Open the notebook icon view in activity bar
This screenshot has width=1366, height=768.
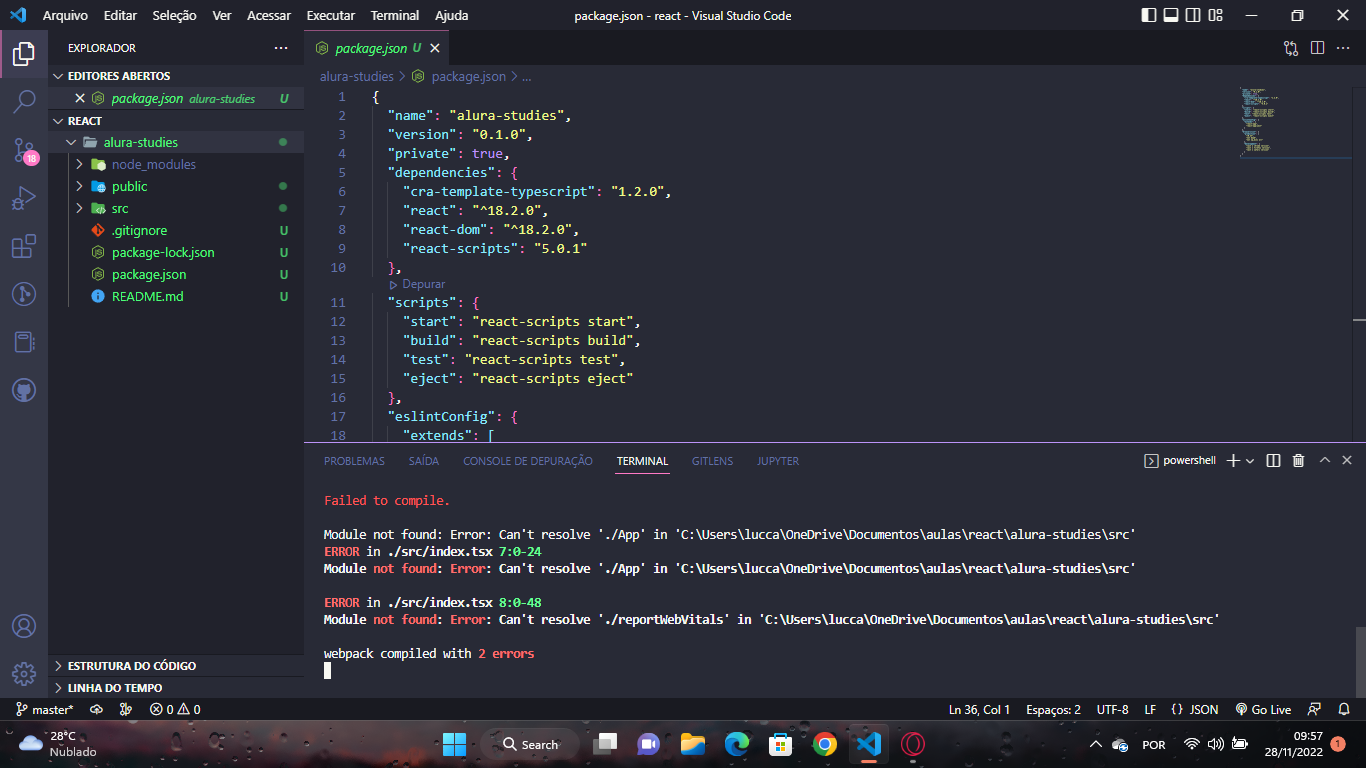pyautogui.click(x=24, y=342)
